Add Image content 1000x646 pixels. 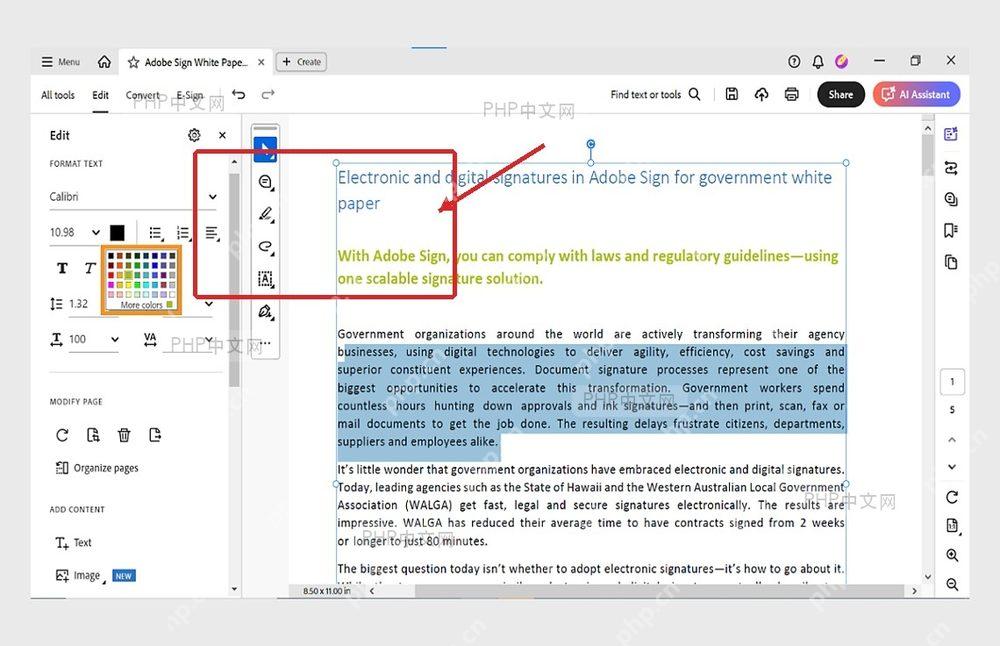80,575
